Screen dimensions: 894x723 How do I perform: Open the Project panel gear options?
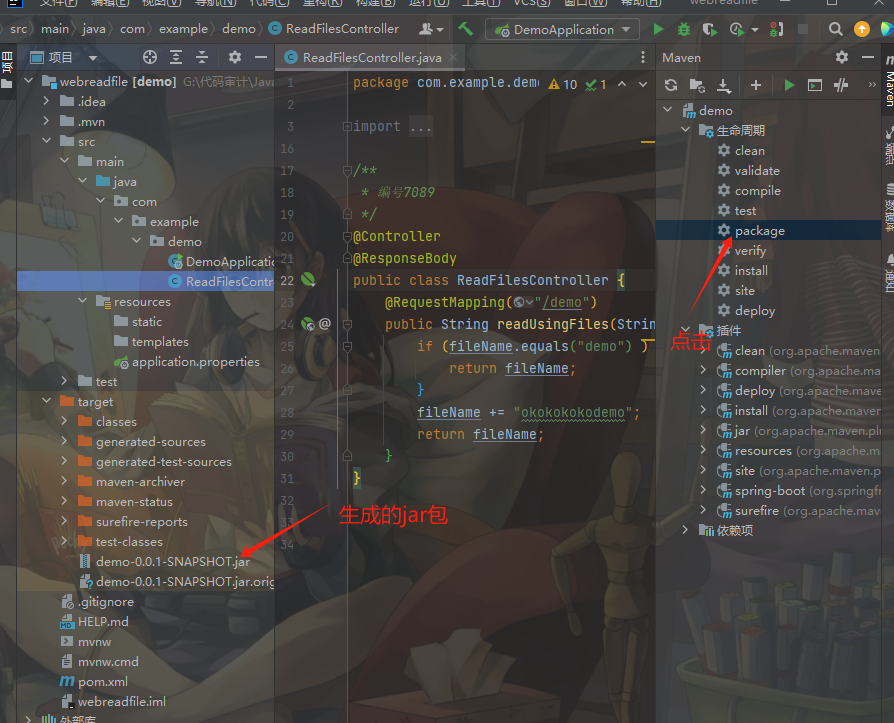pos(235,57)
